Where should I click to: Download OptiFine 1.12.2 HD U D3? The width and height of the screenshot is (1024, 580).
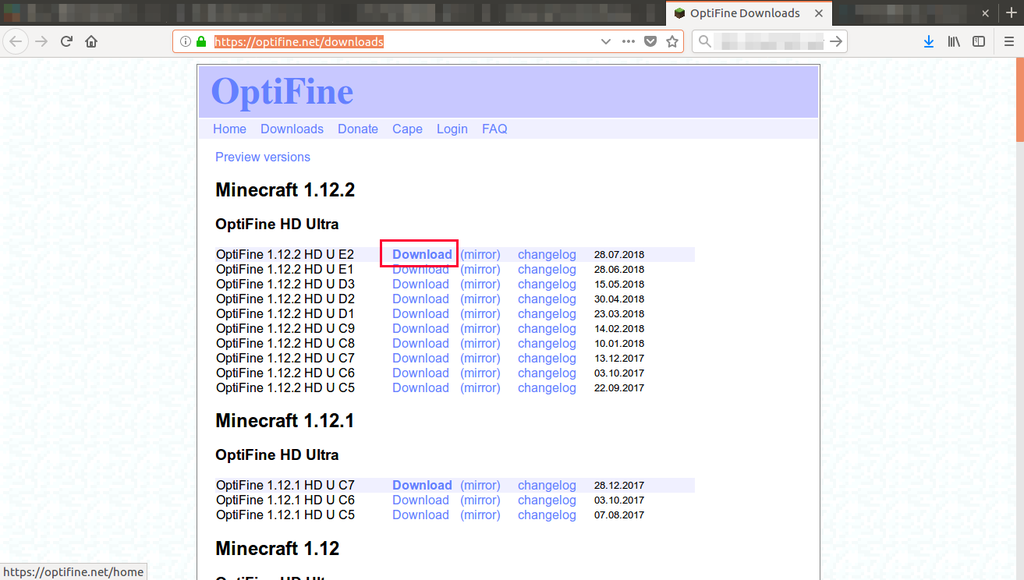pos(421,284)
